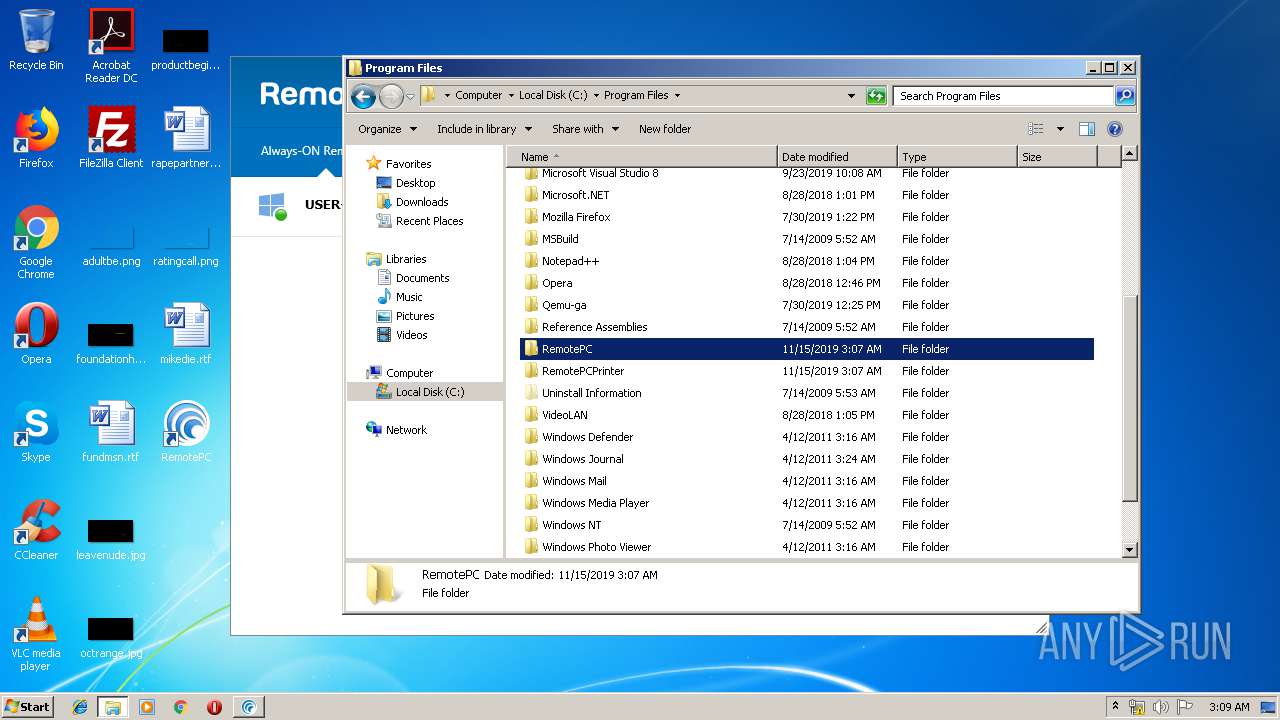Image resolution: width=1280 pixels, height=720 pixels.
Task: Select fundmsn.rtf desktop file
Action: [x=111, y=432]
